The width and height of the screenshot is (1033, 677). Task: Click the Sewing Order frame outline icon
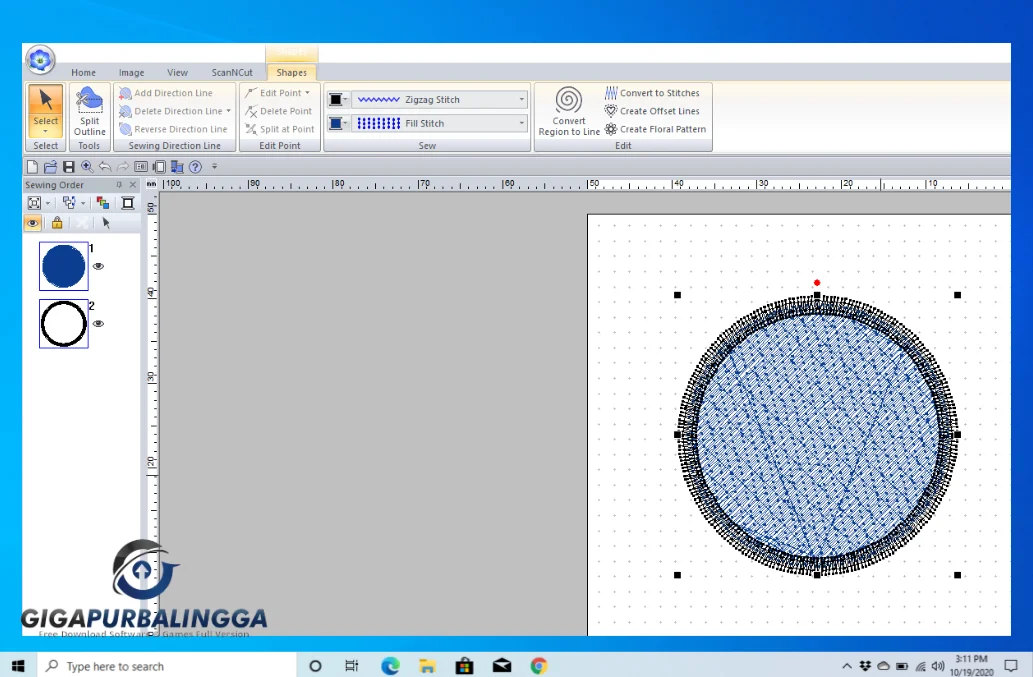click(128, 203)
